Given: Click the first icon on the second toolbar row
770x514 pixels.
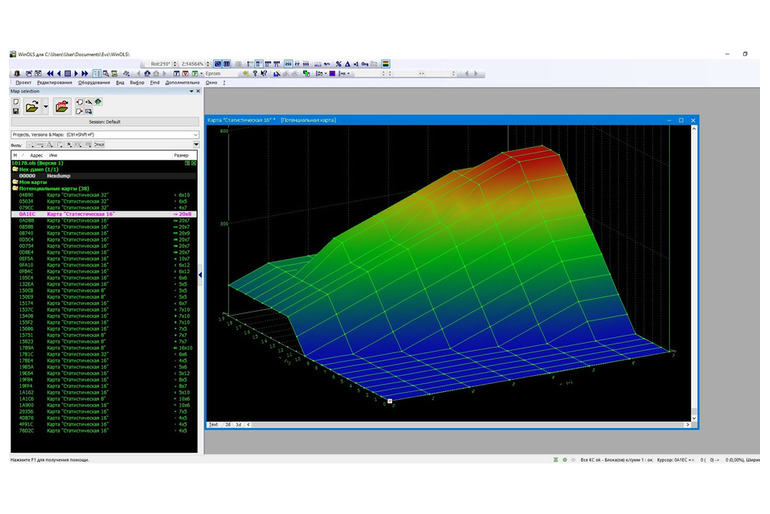Looking at the screenshot, I should coord(17,73).
